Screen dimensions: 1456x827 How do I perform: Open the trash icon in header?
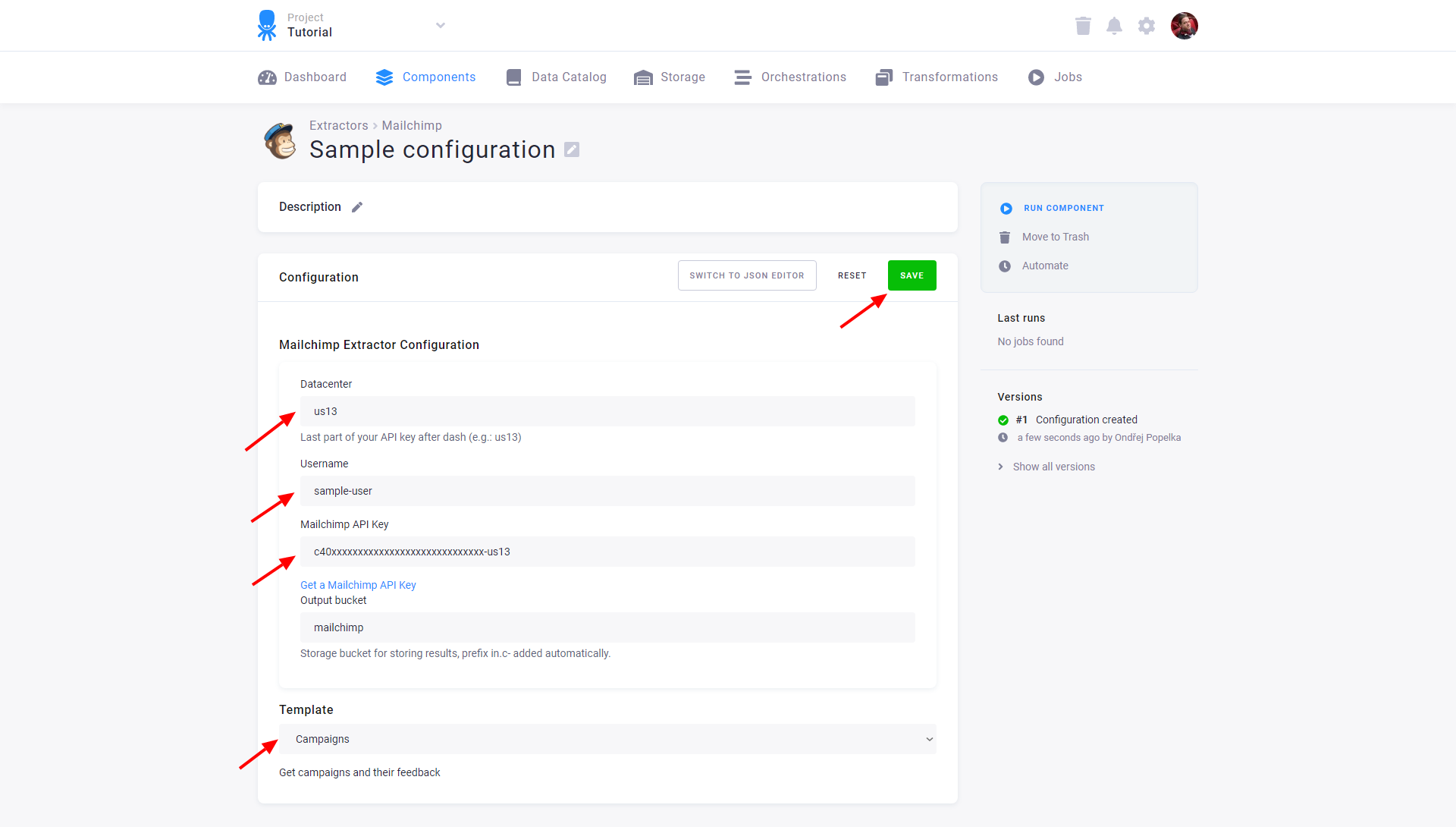click(1083, 26)
